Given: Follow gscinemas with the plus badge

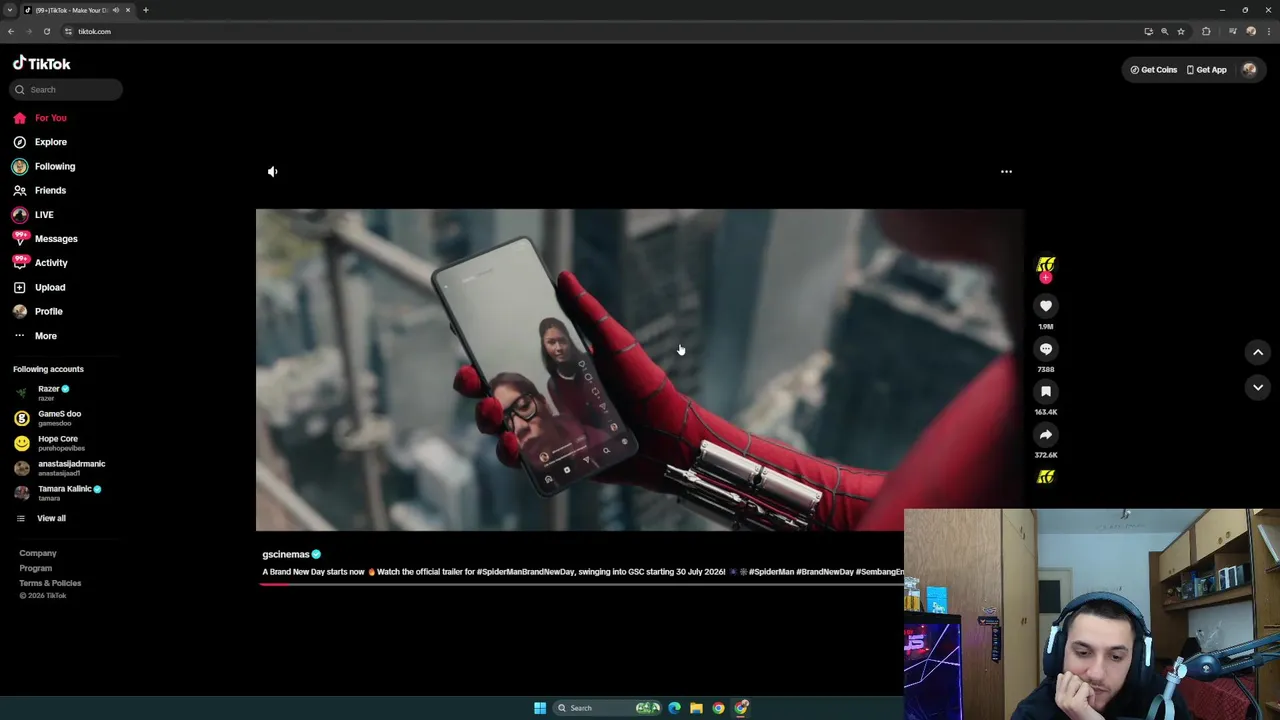Looking at the screenshot, I should pos(1045,278).
